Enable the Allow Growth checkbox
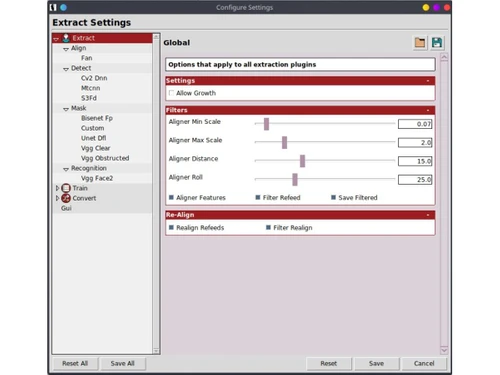Viewport: 500px width, 375px height. tap(171, 93)
